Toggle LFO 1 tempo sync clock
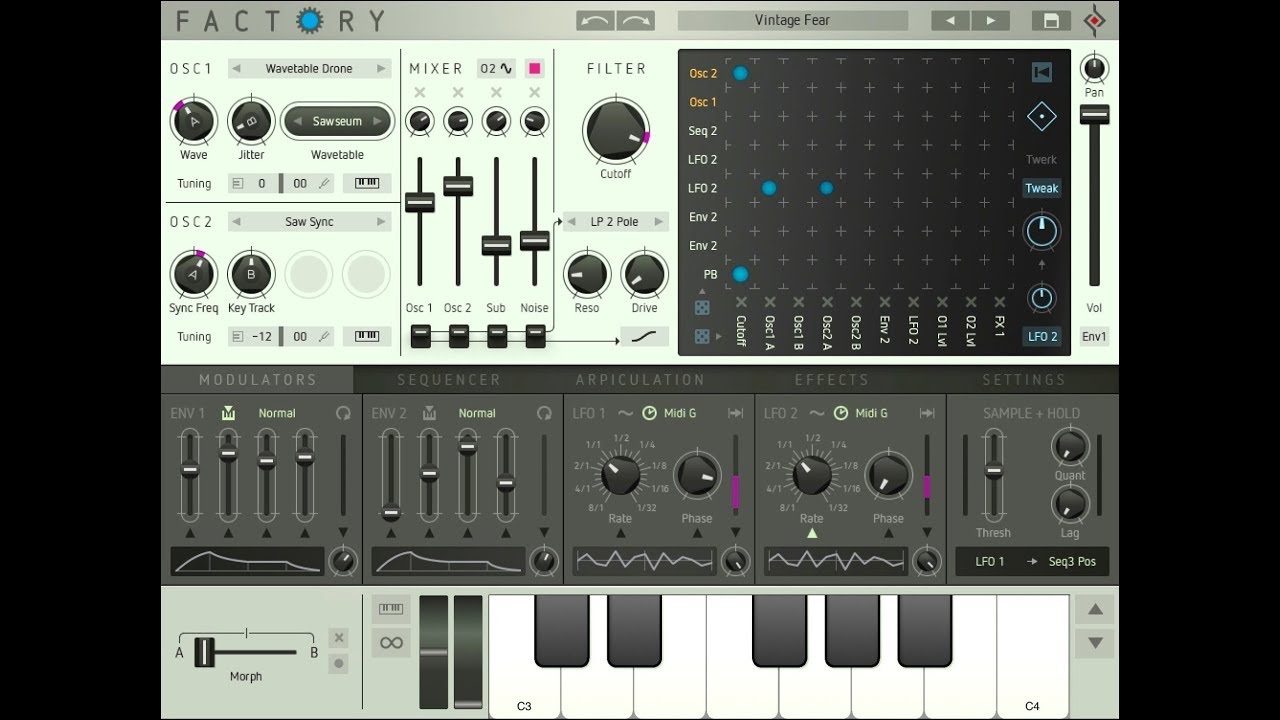Screen dimensions: 1280x720 (x=649, y=413)
